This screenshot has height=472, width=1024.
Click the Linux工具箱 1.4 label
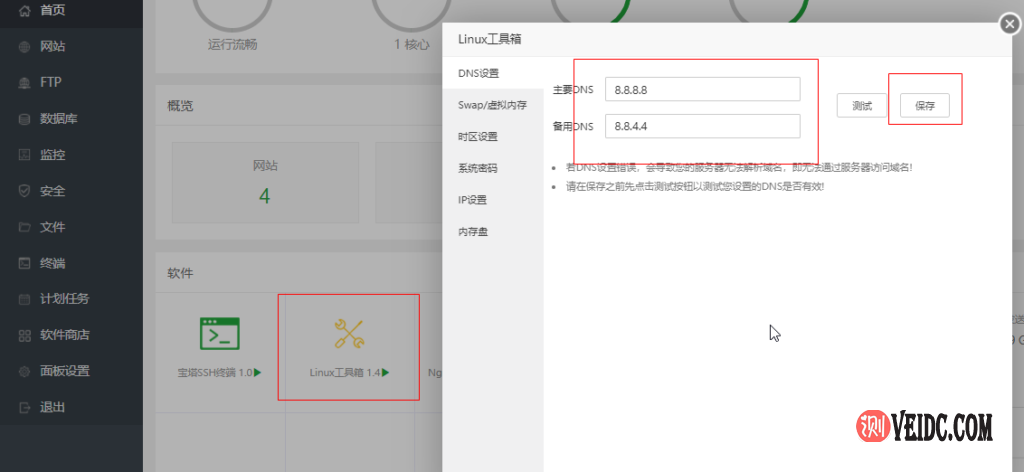(345, 373)
